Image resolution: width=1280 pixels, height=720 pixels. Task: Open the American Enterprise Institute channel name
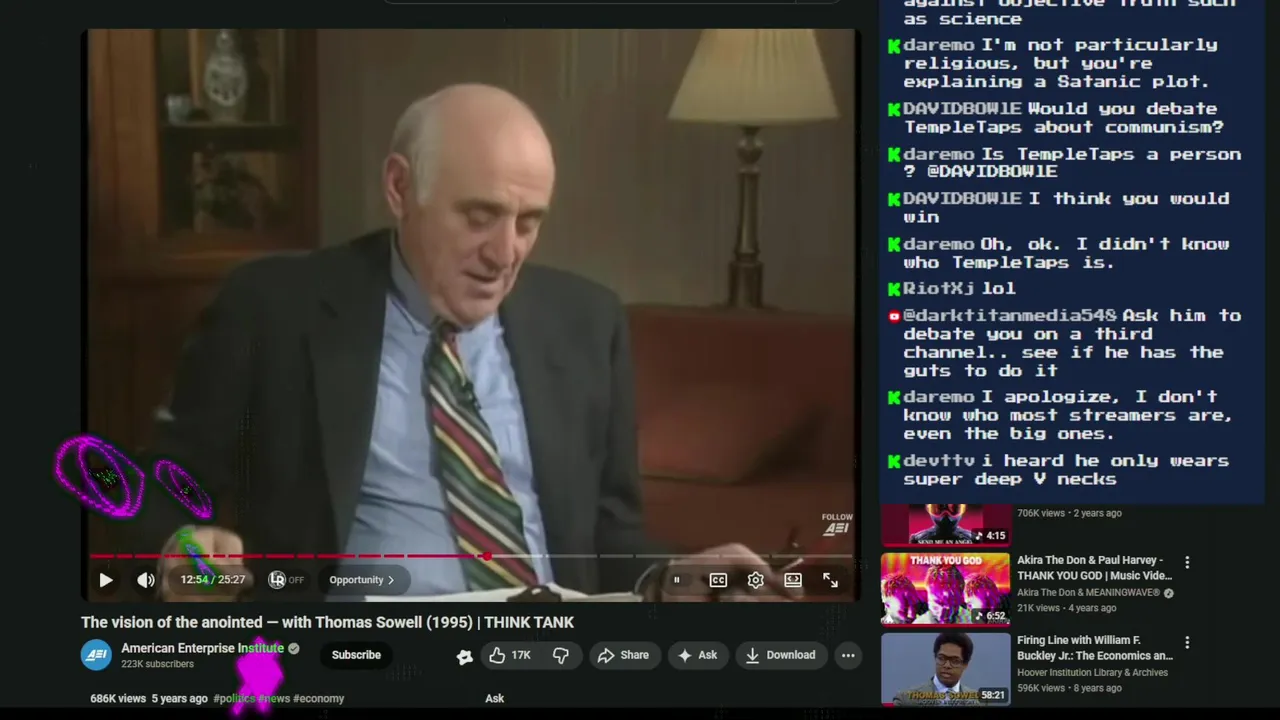[203, 648]
